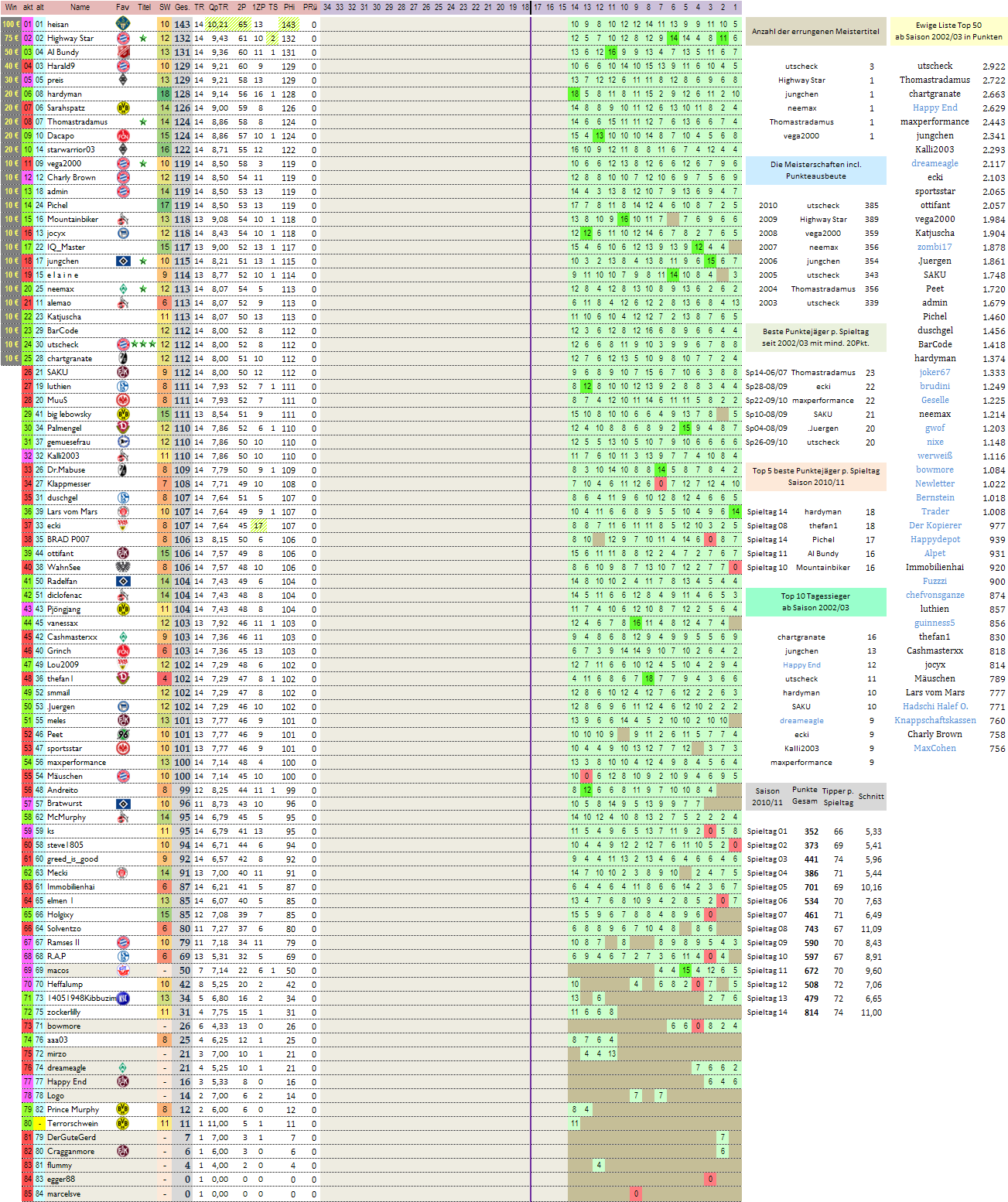Click the MaxCohen link in the Top 50

(935, 748)
